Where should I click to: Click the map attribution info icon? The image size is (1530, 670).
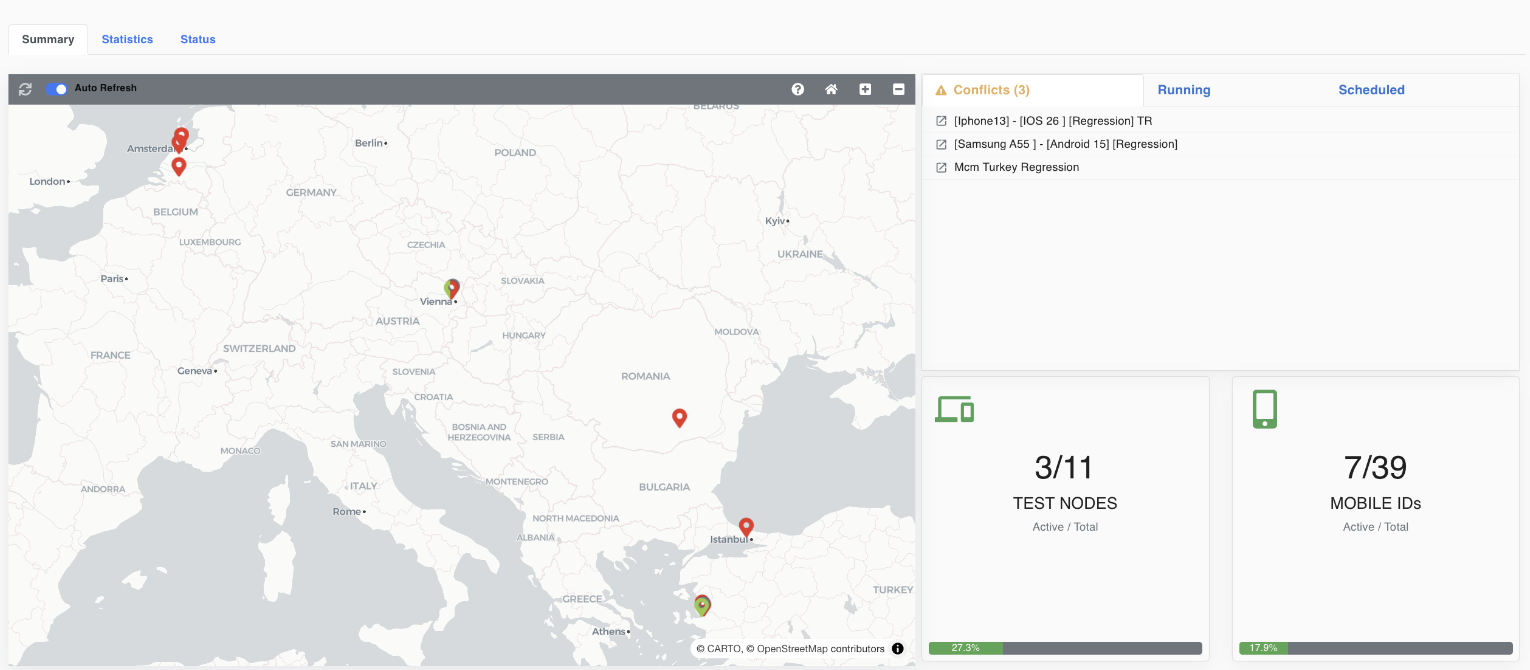[x=898, y=649]
